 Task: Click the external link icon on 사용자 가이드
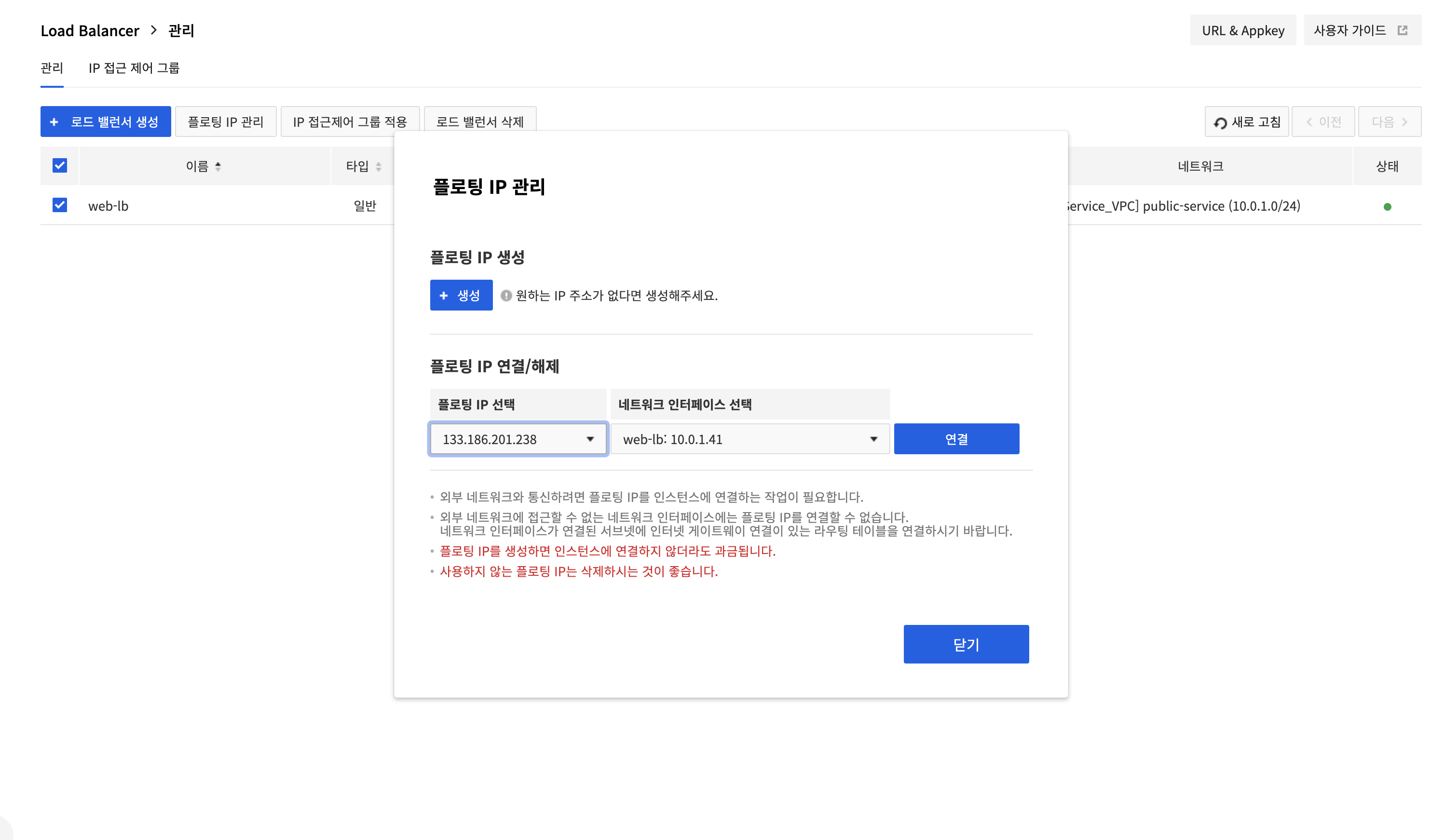1402,30
